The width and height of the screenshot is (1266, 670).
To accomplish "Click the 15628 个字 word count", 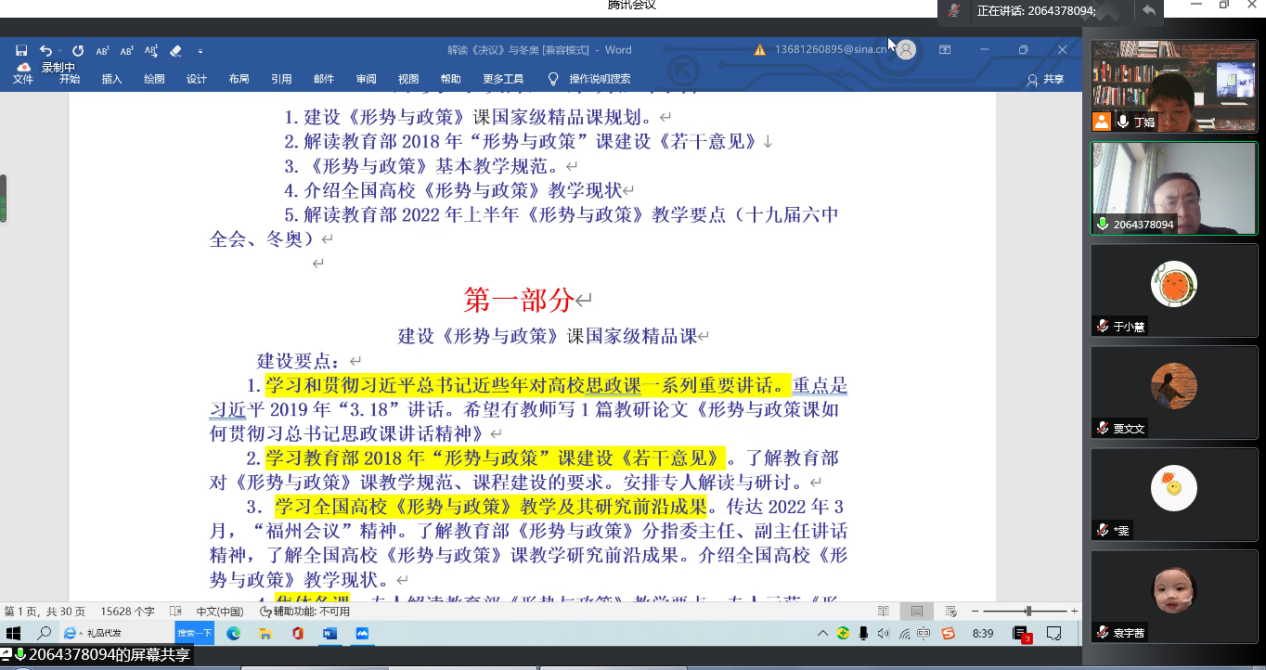I will 128,611.
